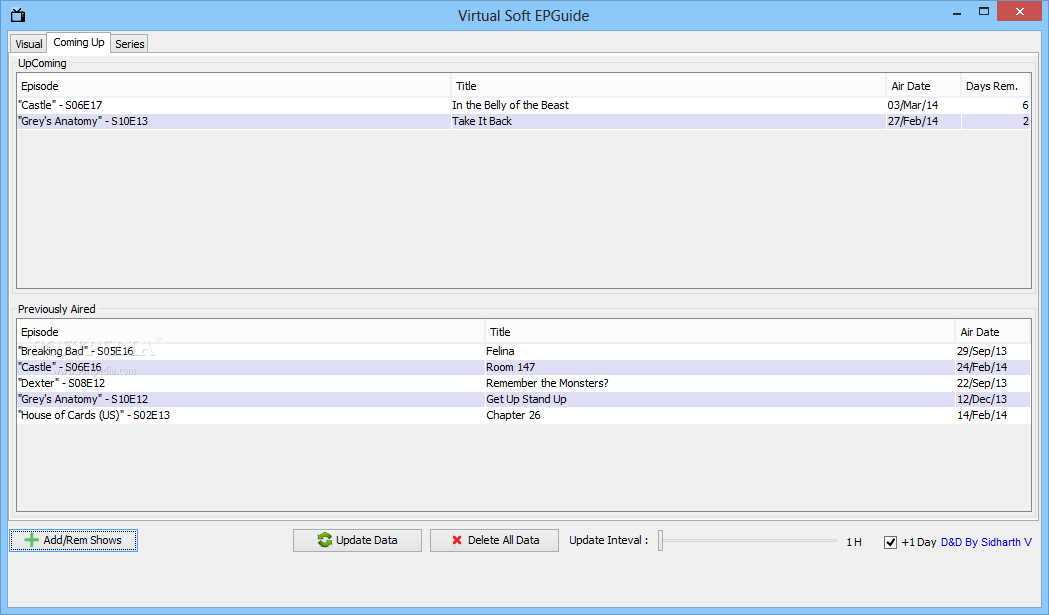Click the green plus icon on Add/Rem Shows
Screen dimensions: 1049x615
coord(31,540)
